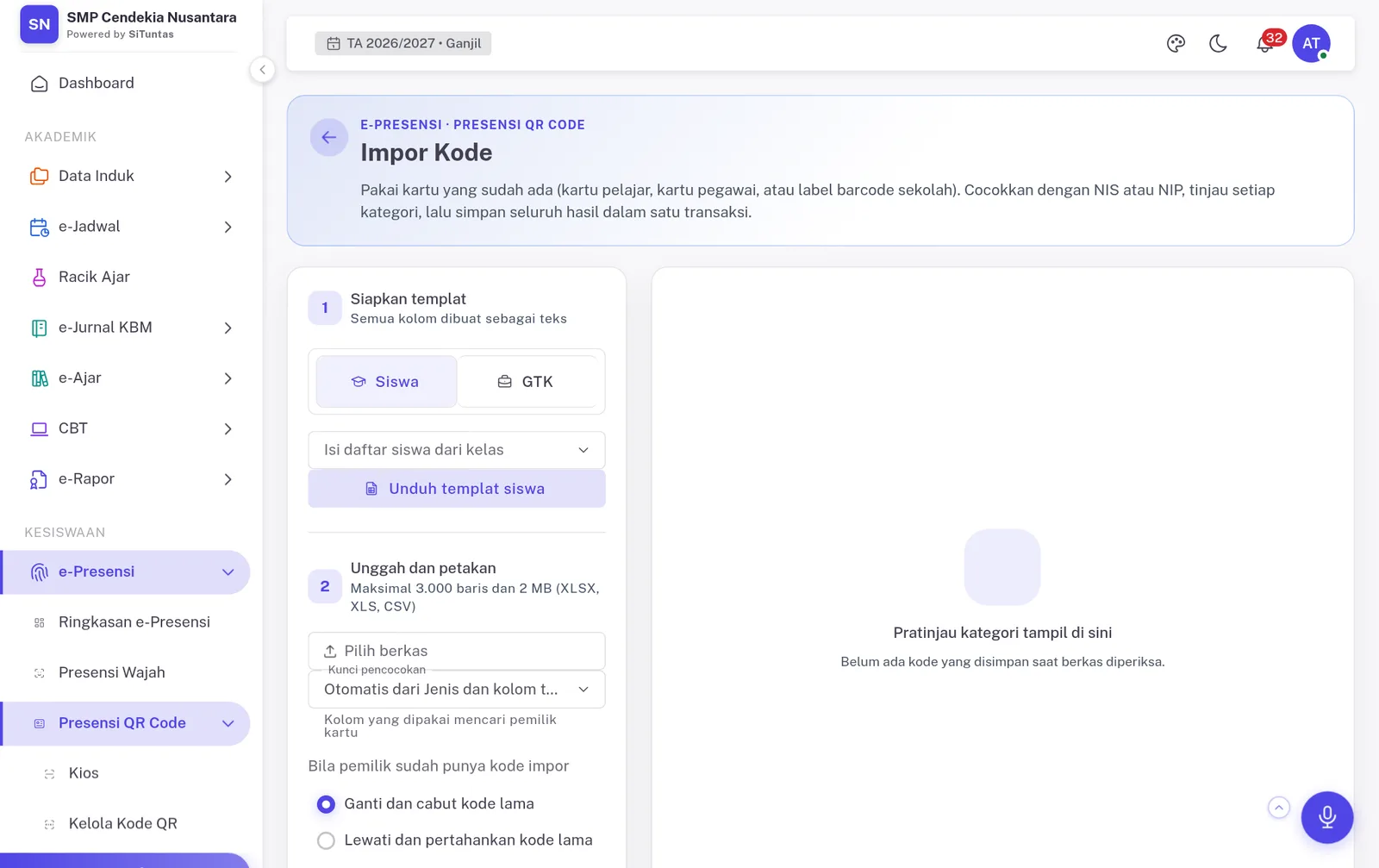Click the e-Ajar library books icon
The width and height of the screenshot is (1379, 868).
(x=39, y=378)
